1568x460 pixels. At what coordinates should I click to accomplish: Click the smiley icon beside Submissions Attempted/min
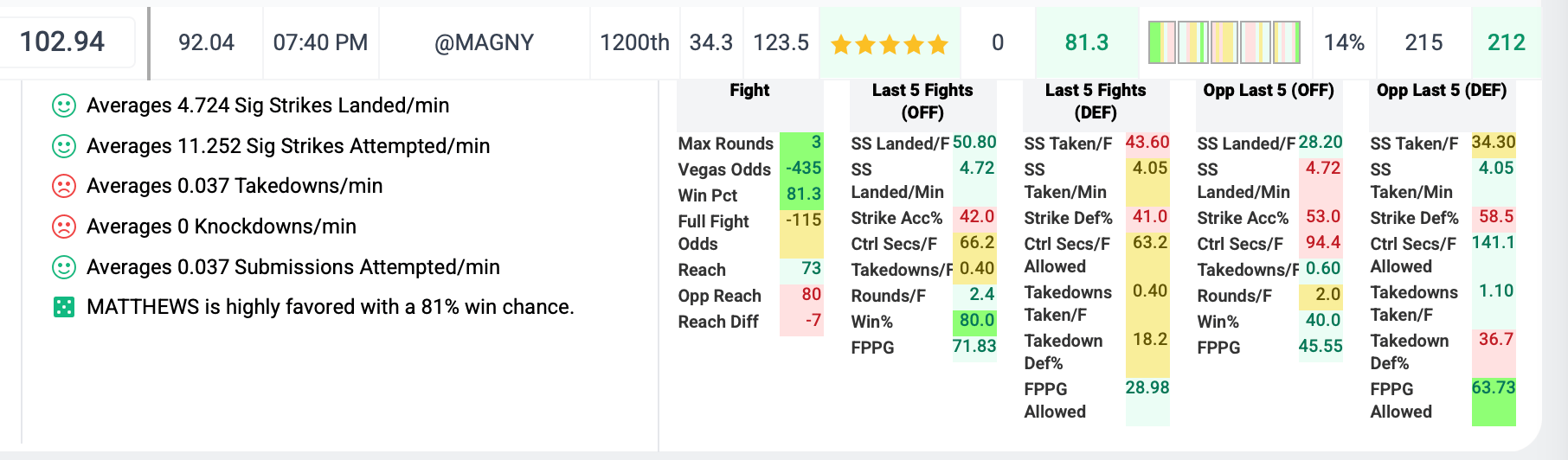tap(63, 267)
